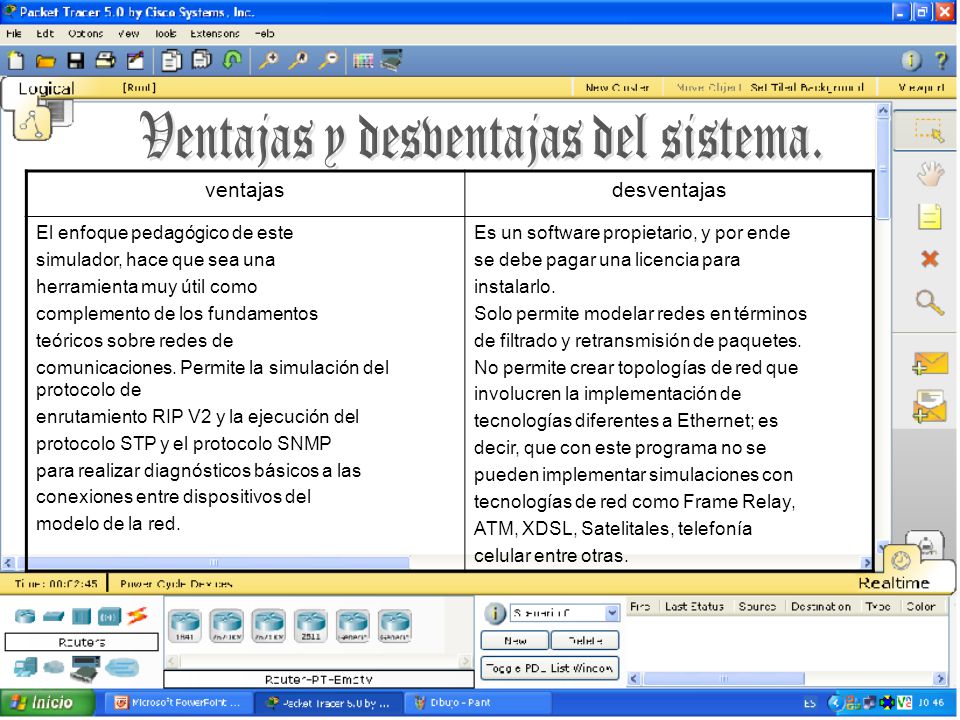Click the Toggle PDU List Window button

[549, 668]
